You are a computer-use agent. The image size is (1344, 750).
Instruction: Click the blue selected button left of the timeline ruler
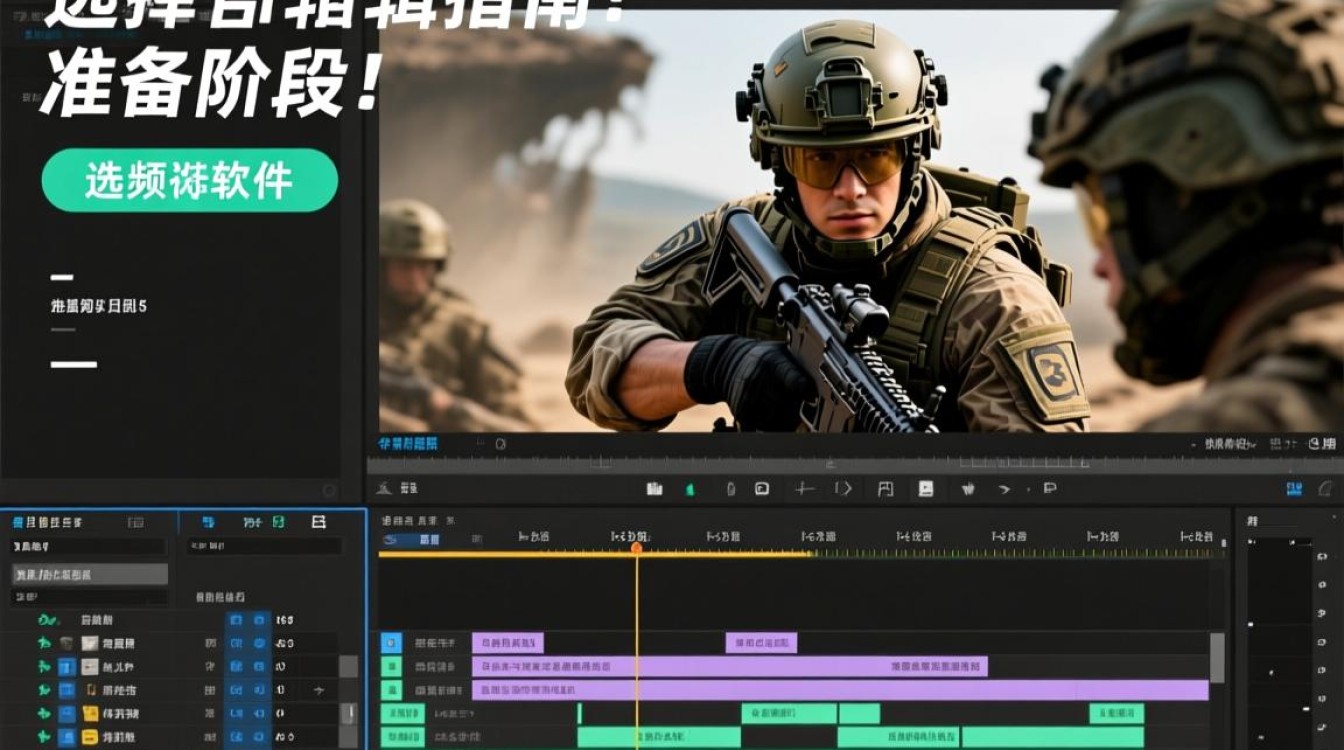click(x=412, y=539)
